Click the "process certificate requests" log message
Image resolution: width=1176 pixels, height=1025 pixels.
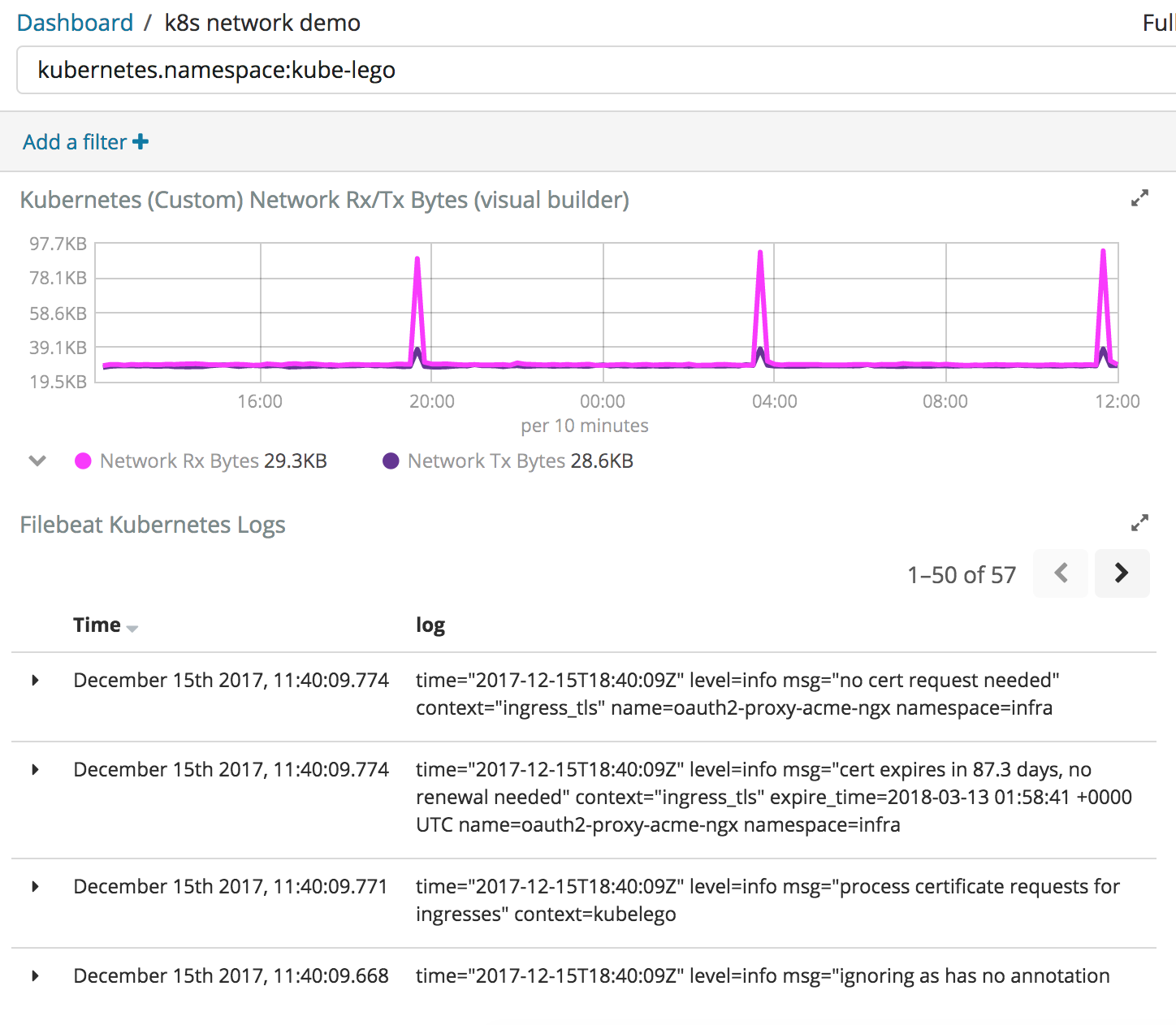pyautogui.click(x=767, y=901)
